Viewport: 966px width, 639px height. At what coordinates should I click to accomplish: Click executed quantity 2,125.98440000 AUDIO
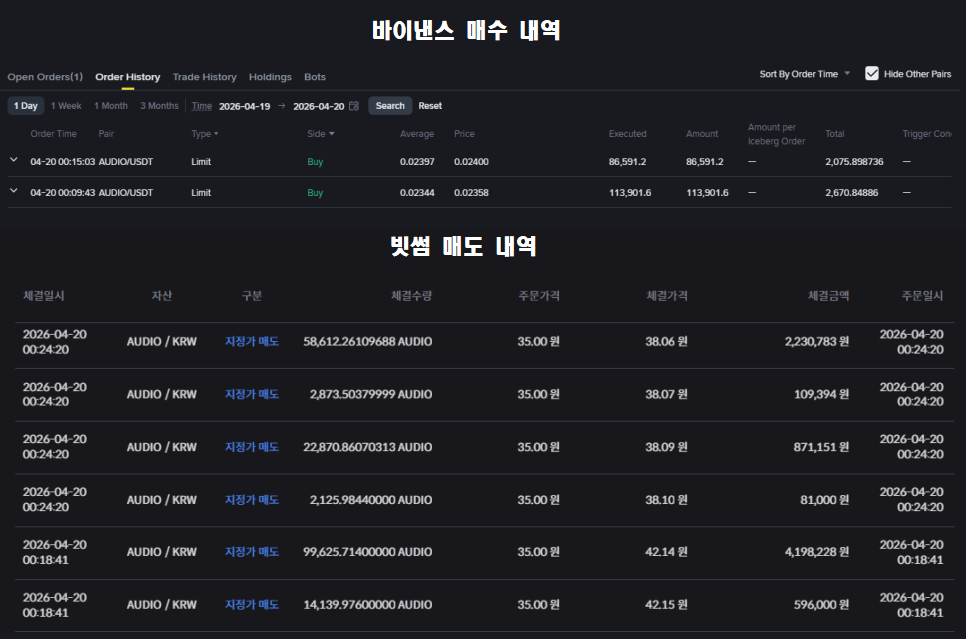(371, 500)
